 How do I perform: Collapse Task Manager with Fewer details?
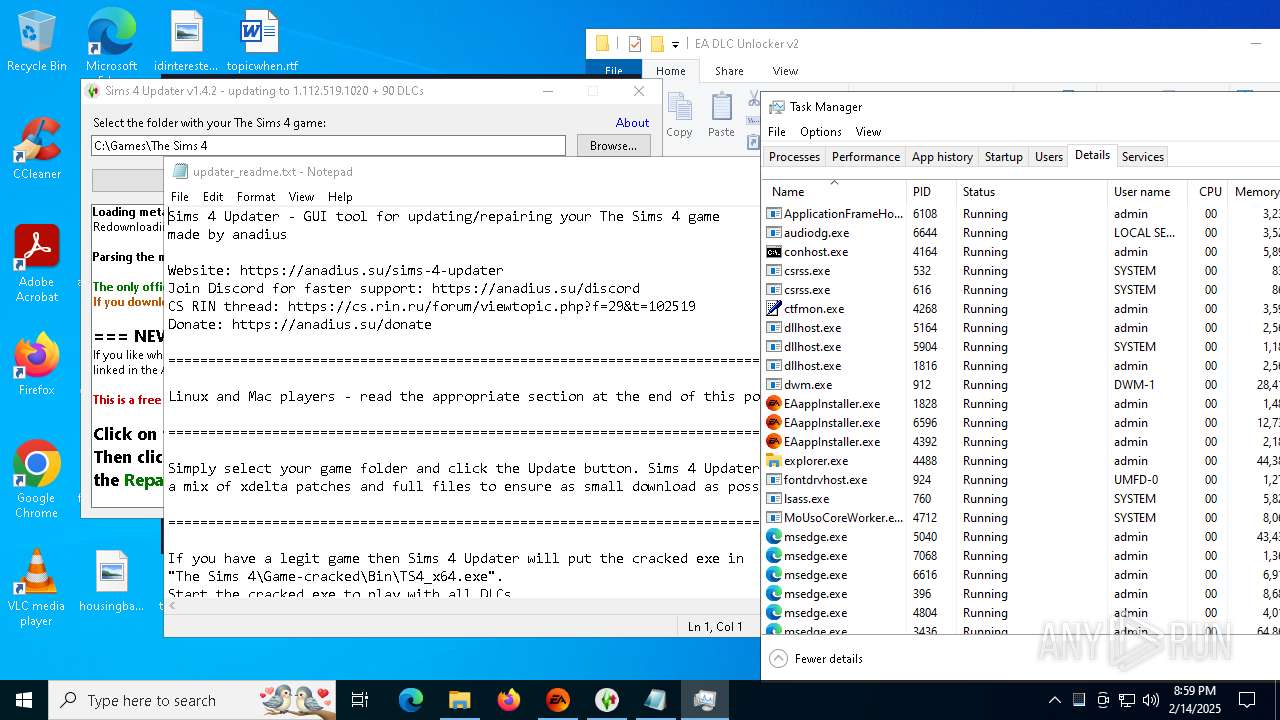pyautogui.click(x=816, y=659)
